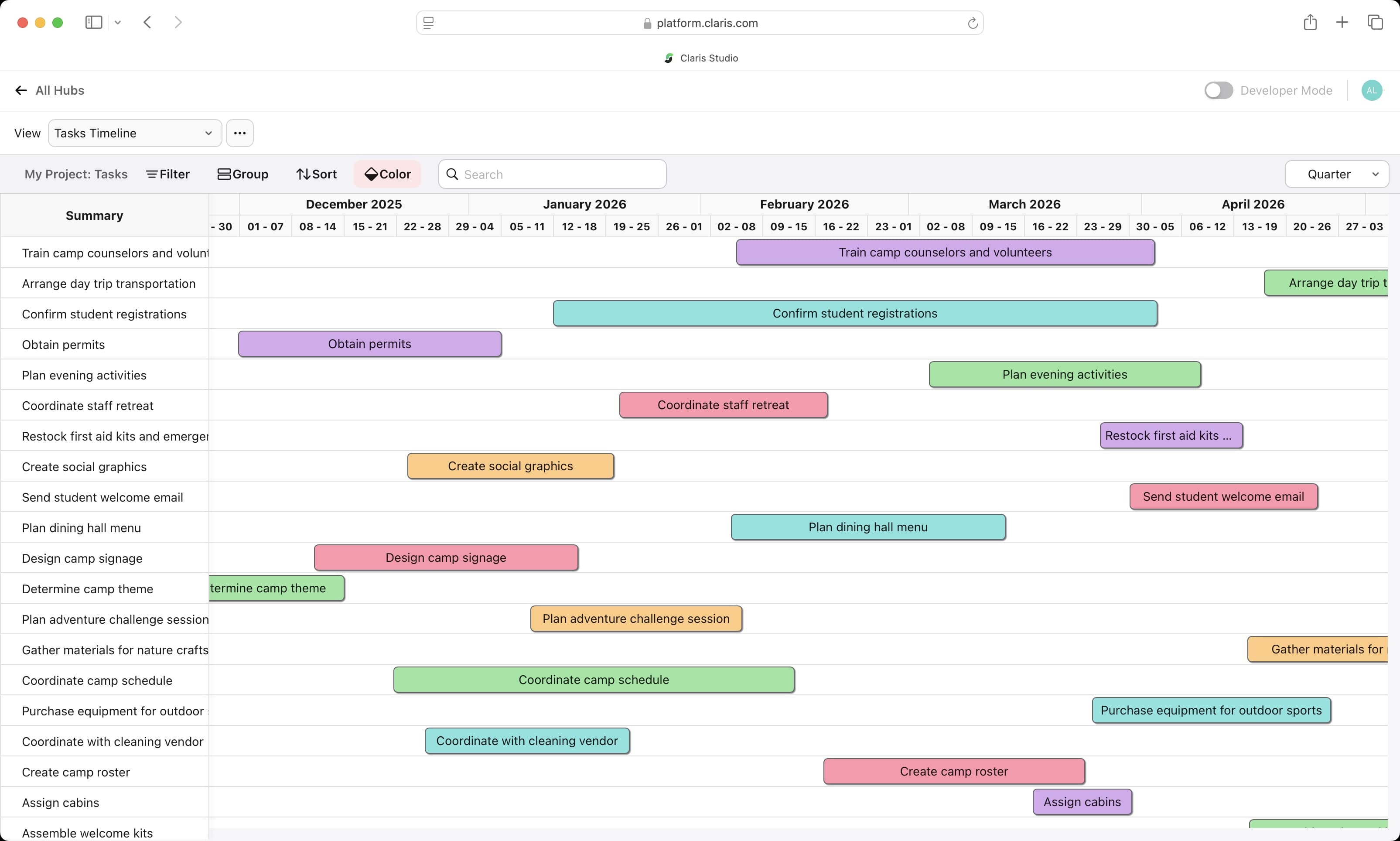The image size is (1400, 841).
Task: Toggle the Safari sidebar
Action: point(93,23)
